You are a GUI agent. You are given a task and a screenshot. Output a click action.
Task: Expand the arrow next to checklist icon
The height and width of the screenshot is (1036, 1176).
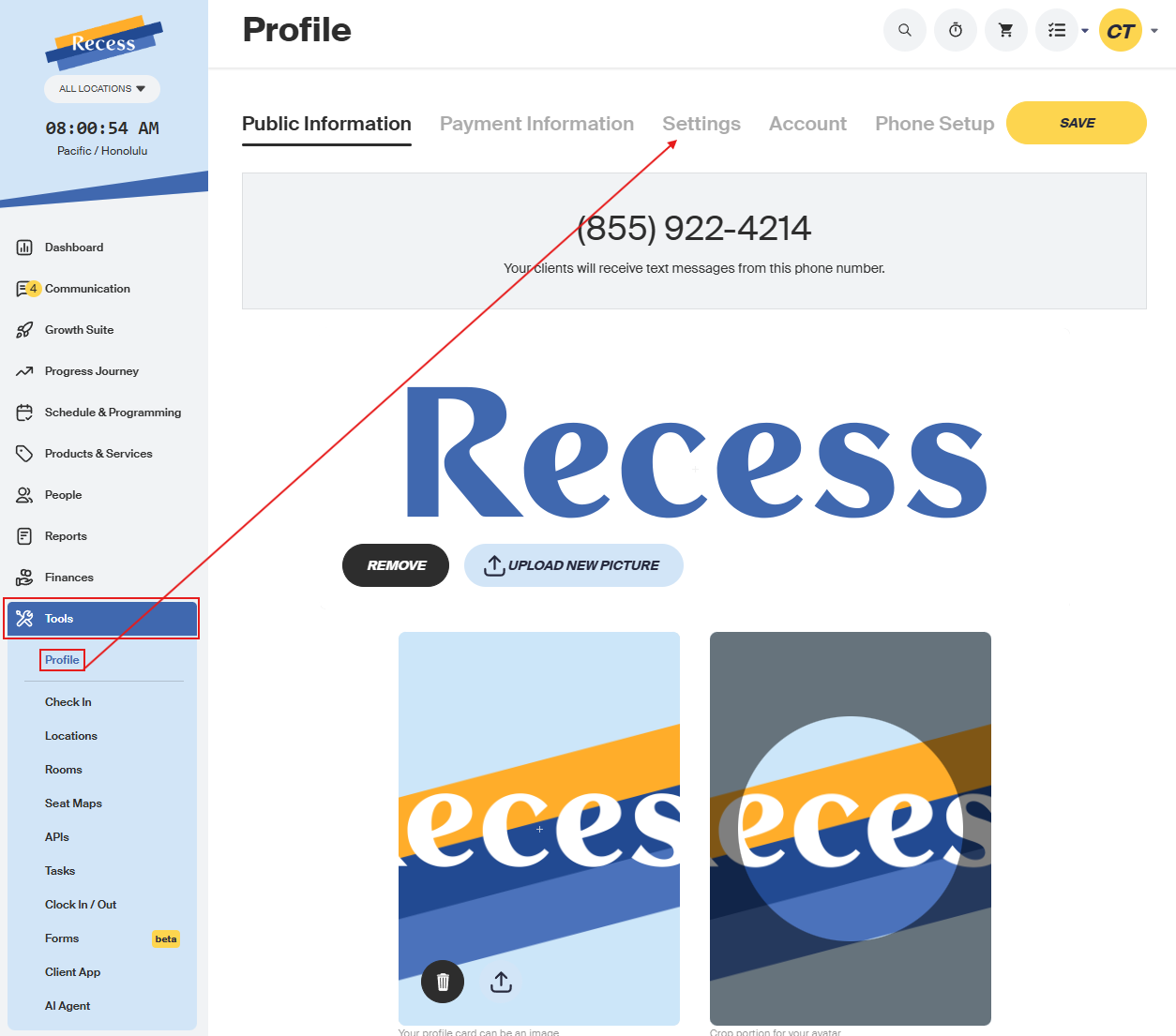1085,31
